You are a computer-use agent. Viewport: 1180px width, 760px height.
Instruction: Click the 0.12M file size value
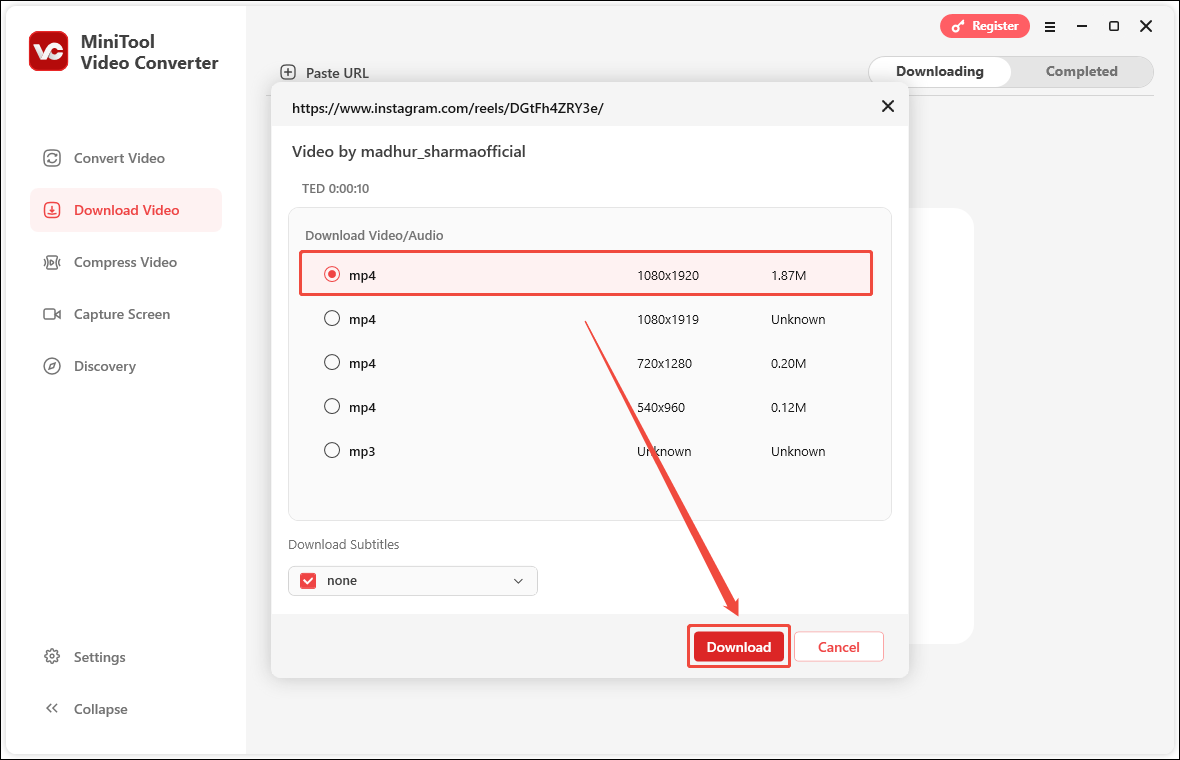(788, 407)
